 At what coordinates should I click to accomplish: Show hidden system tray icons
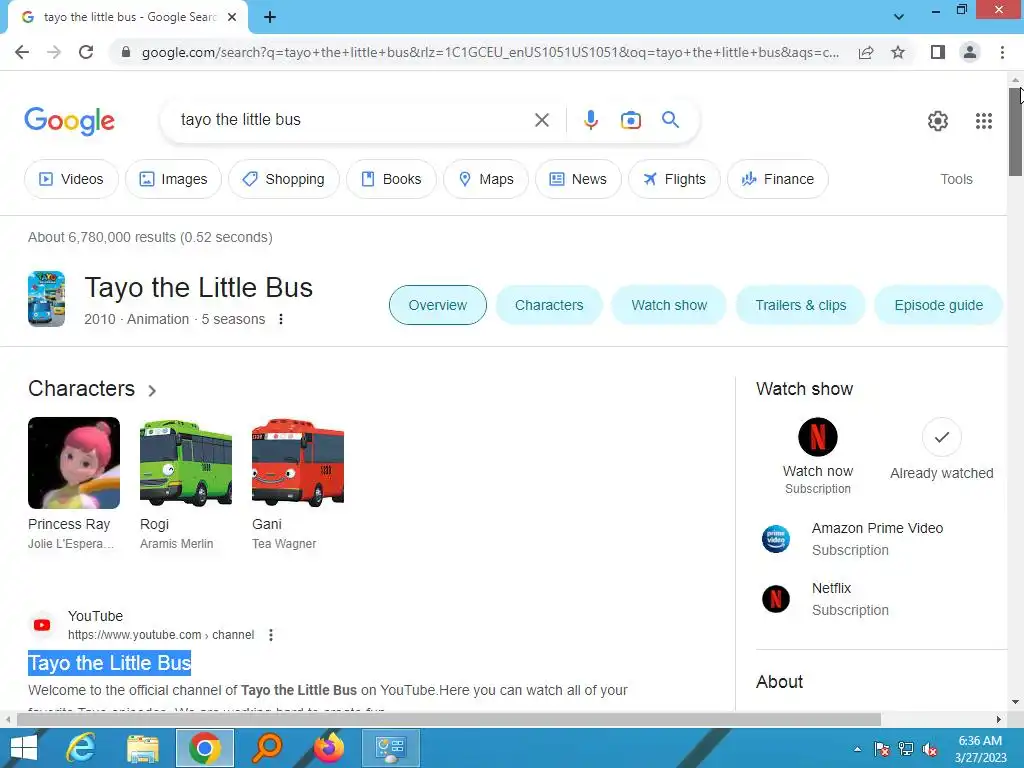point(857,749)
